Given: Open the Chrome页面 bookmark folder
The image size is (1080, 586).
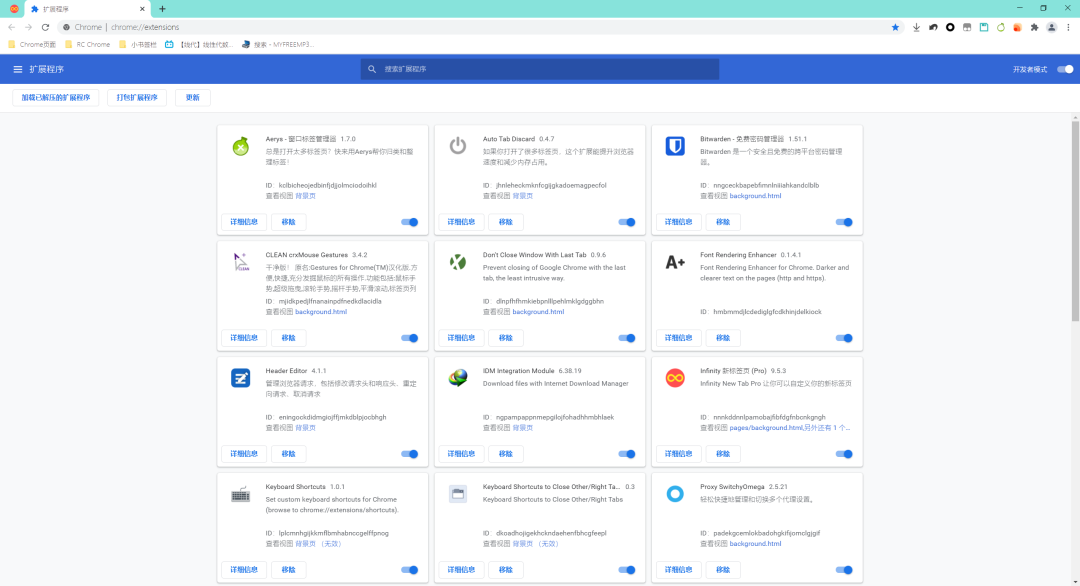Looking at the screenshot, I should tap(32, 45).
